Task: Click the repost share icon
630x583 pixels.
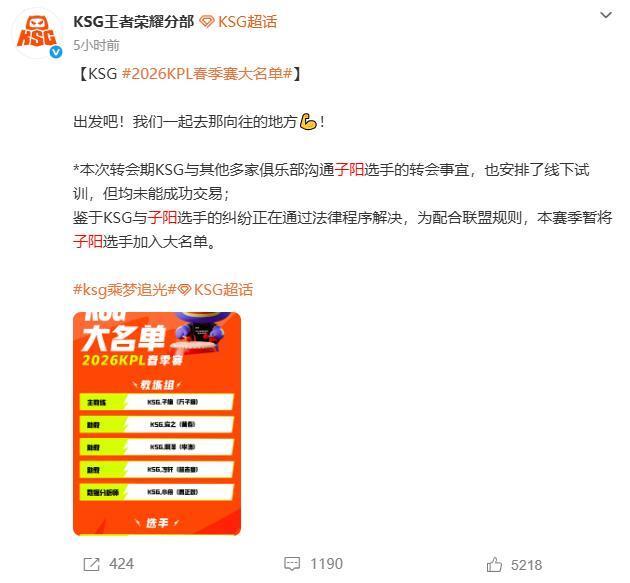Action: tap(91, 564)
